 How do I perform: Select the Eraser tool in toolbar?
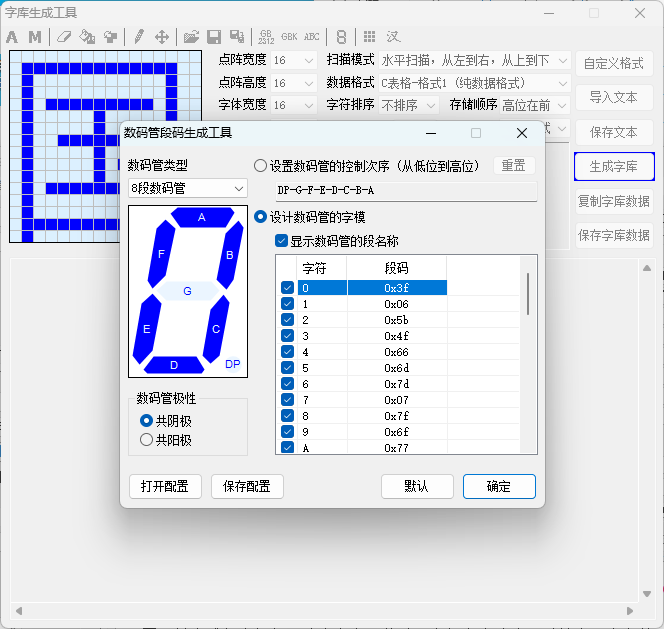pos(64,37)
